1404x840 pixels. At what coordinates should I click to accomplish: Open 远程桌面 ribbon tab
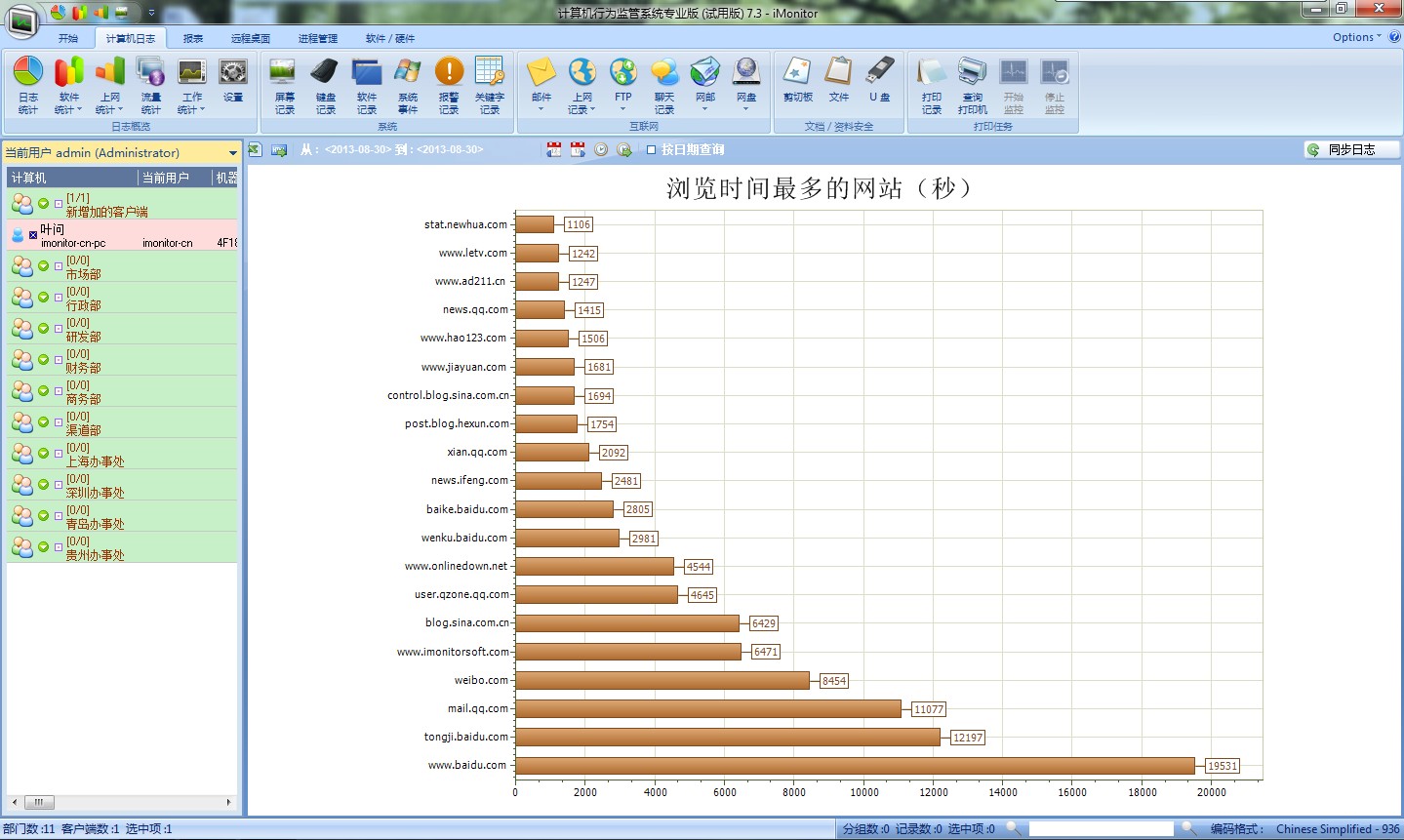pyautogui.click(x=251, y=38)
